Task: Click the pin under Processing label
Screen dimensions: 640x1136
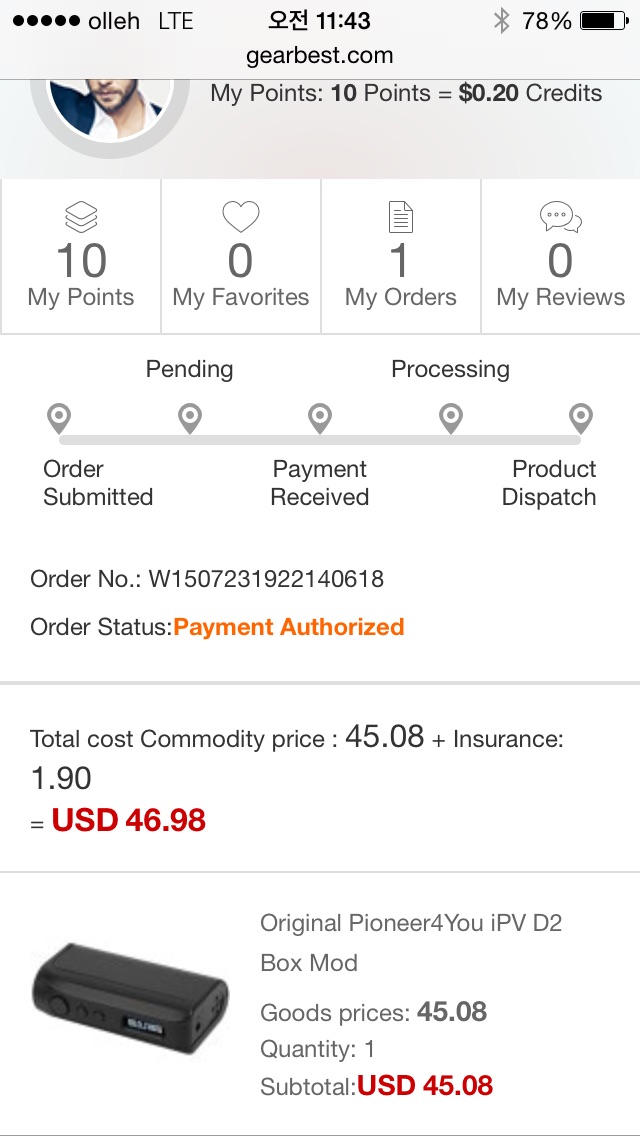Action: [451, 418]
